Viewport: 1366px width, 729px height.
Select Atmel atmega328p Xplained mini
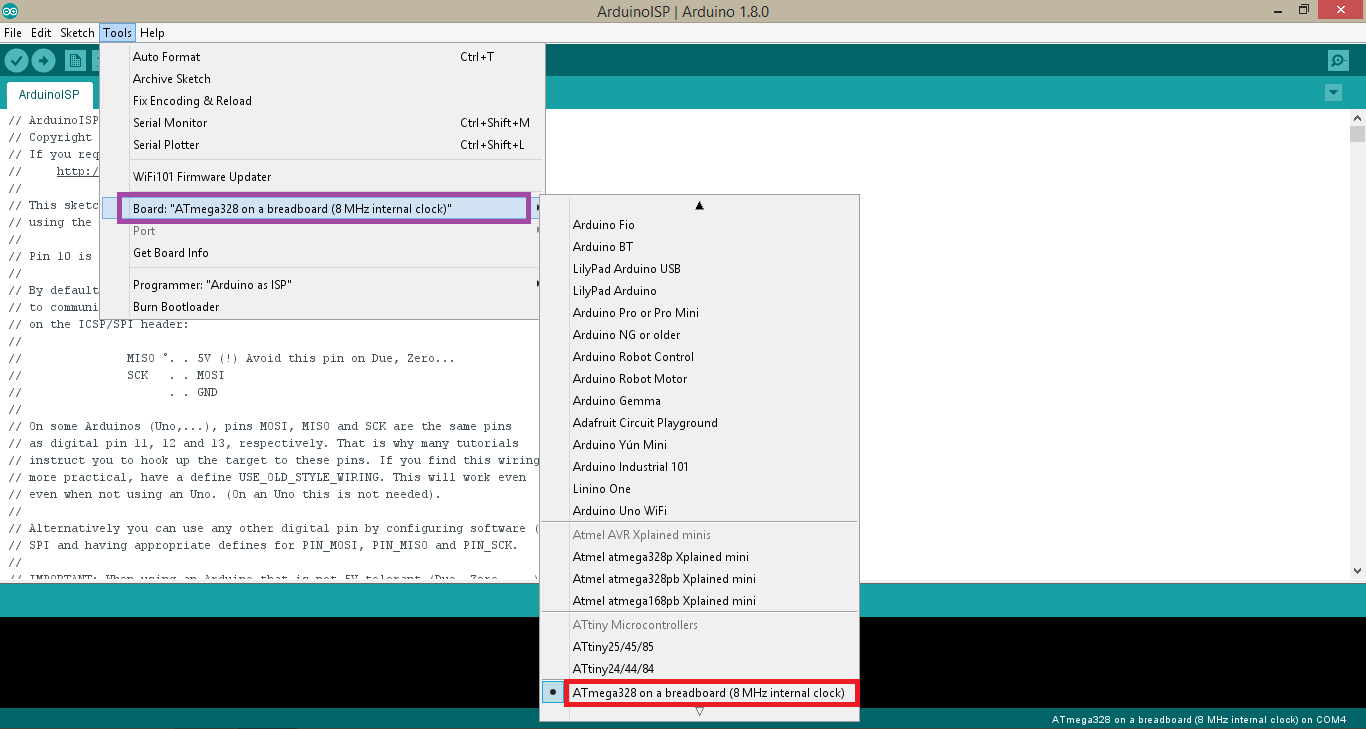pyautogui.click(x=699, y=557)
